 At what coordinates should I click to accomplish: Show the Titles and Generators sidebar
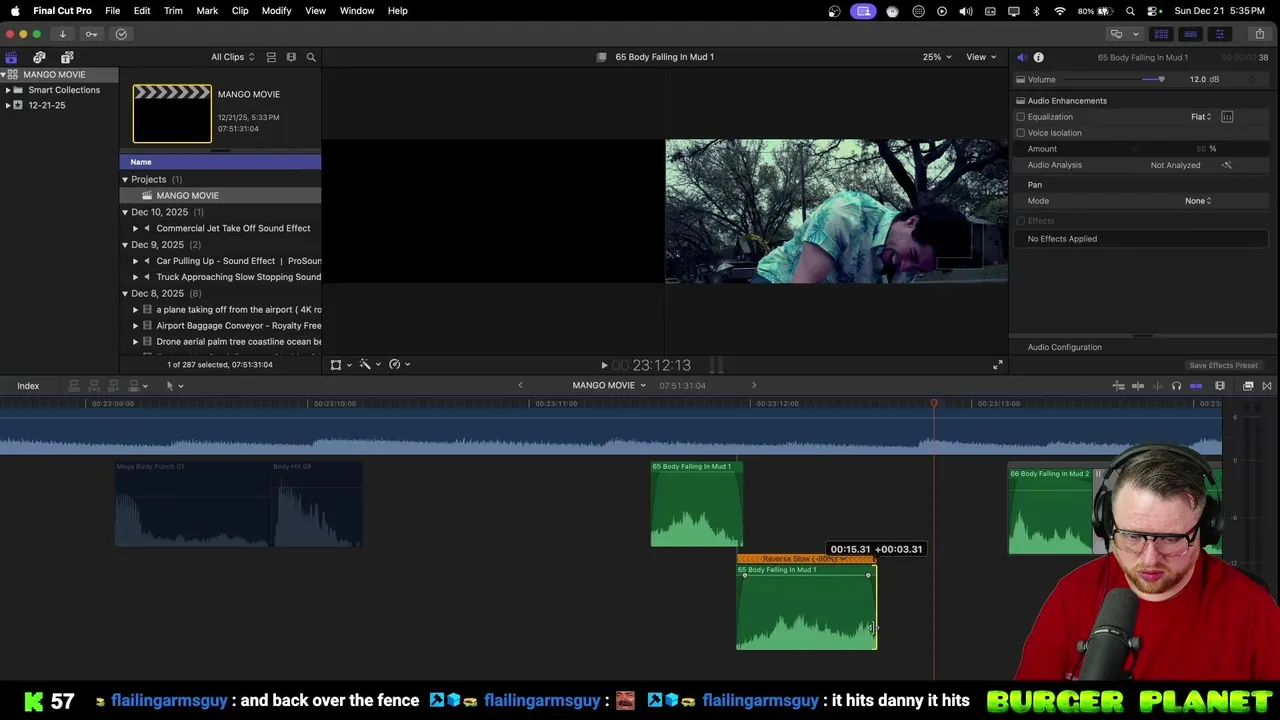(x=67, y=58)
